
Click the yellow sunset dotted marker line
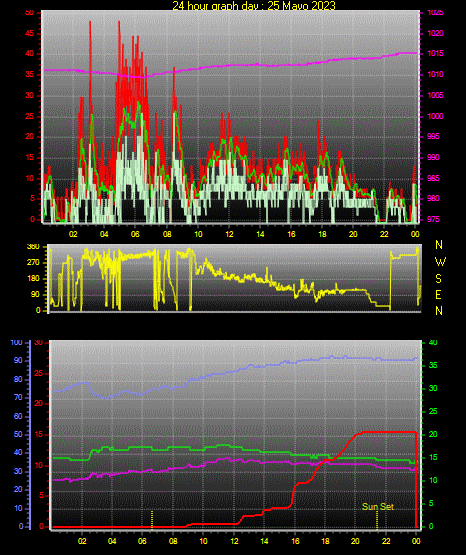tap(377, 520)
